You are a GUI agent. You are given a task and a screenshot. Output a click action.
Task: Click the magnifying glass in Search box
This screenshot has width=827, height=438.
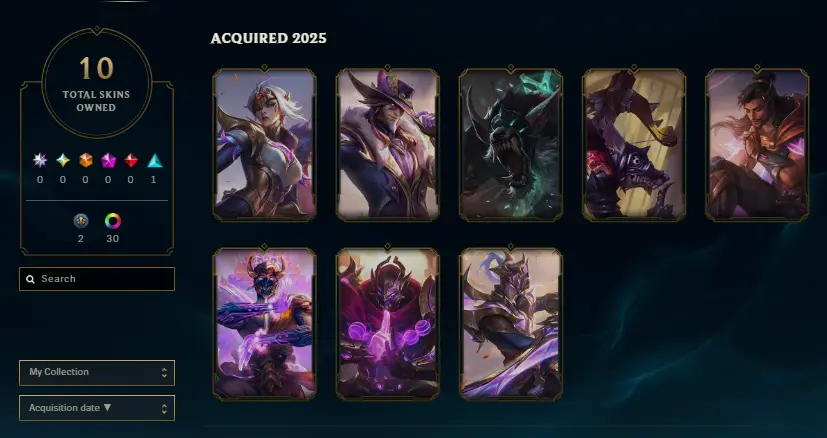coord(31,279)
